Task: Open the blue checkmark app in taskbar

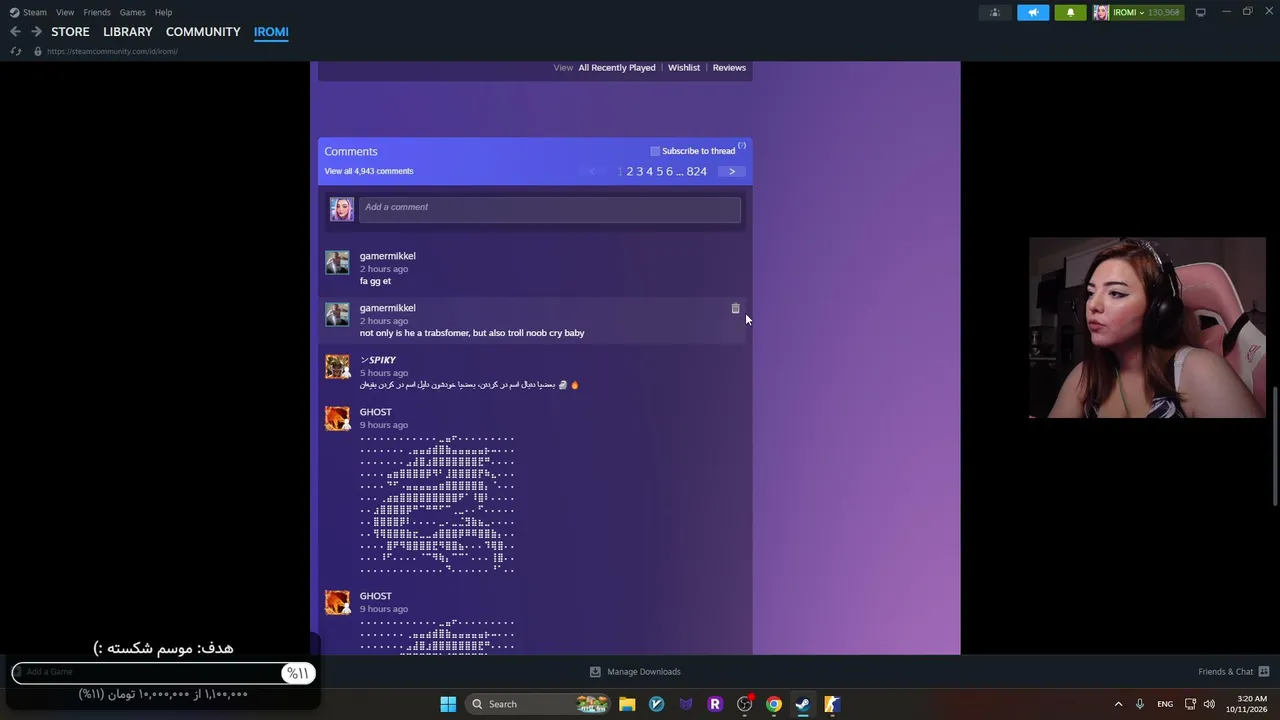Action: point(656,704)
